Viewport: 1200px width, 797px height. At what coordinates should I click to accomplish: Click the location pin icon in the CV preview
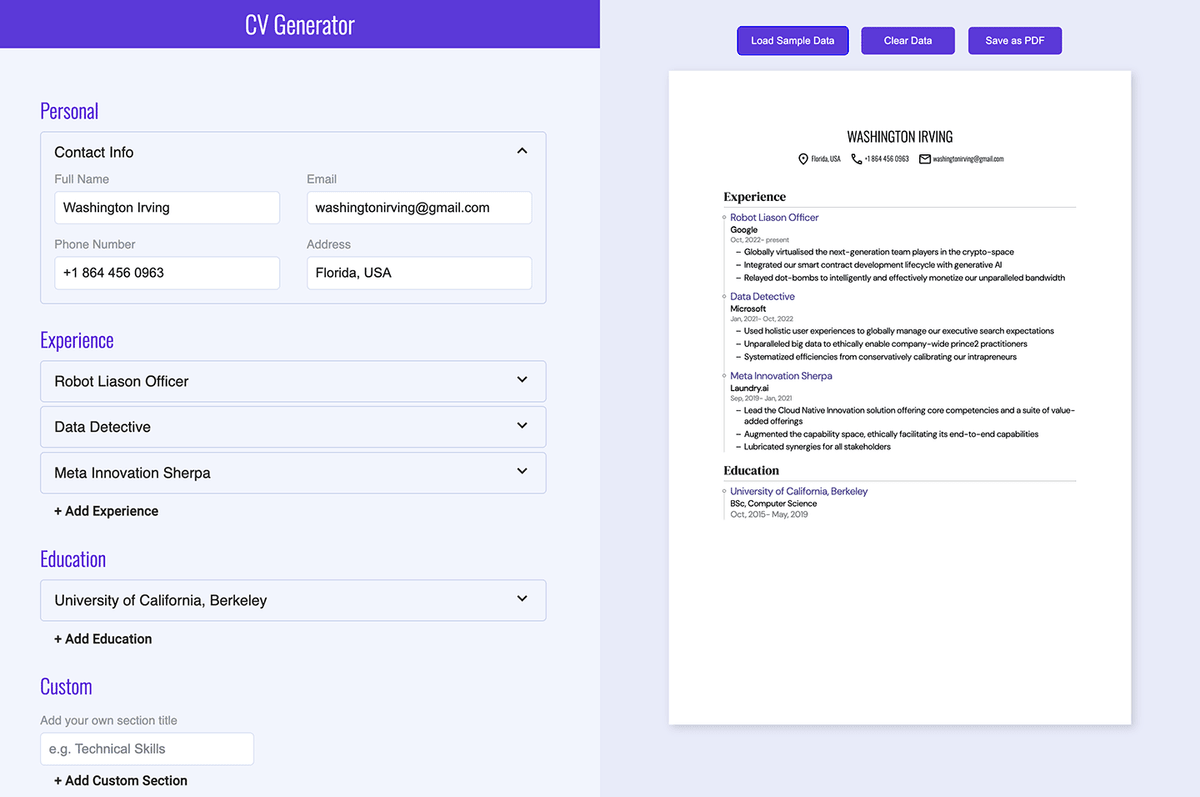pyautogui.click(x=803, y=158)
